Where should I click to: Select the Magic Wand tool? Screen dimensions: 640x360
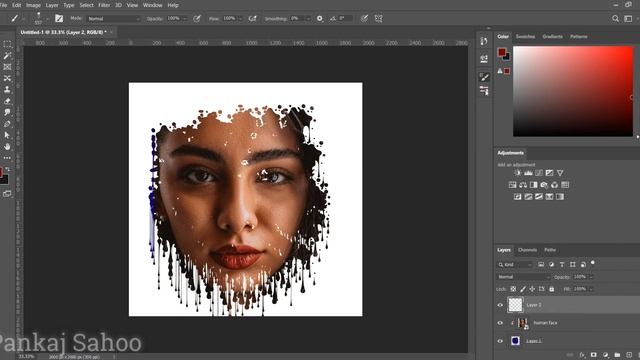(x=7, y=56)
